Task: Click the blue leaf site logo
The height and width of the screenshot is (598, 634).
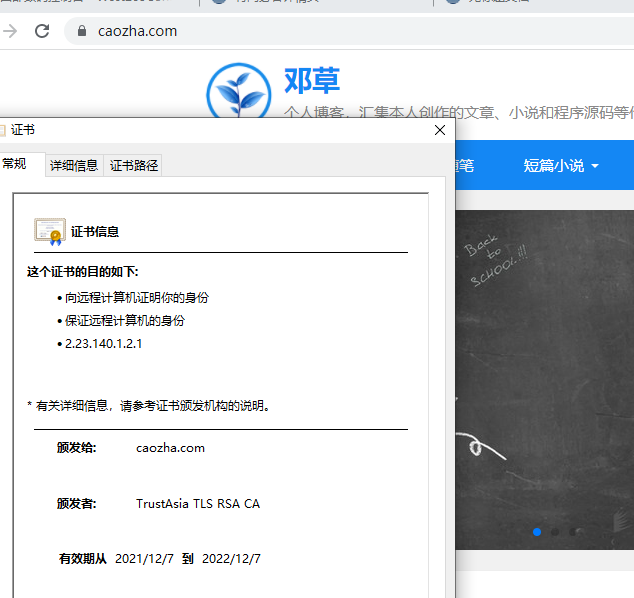Action: 238,94
